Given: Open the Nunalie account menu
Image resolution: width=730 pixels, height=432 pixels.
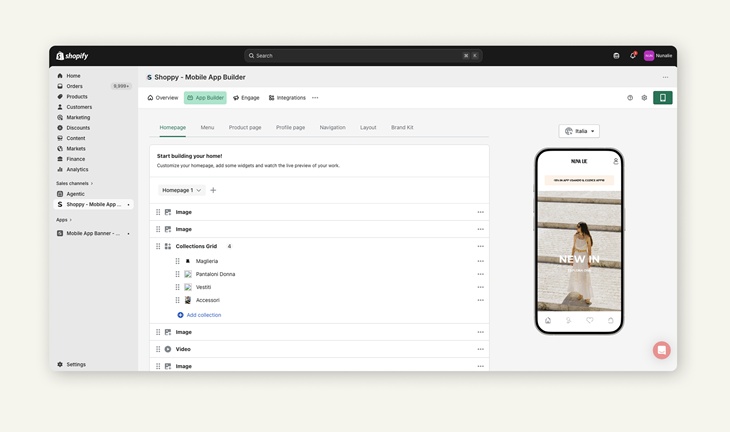Looking at the screenshot, I should [658, 55].
